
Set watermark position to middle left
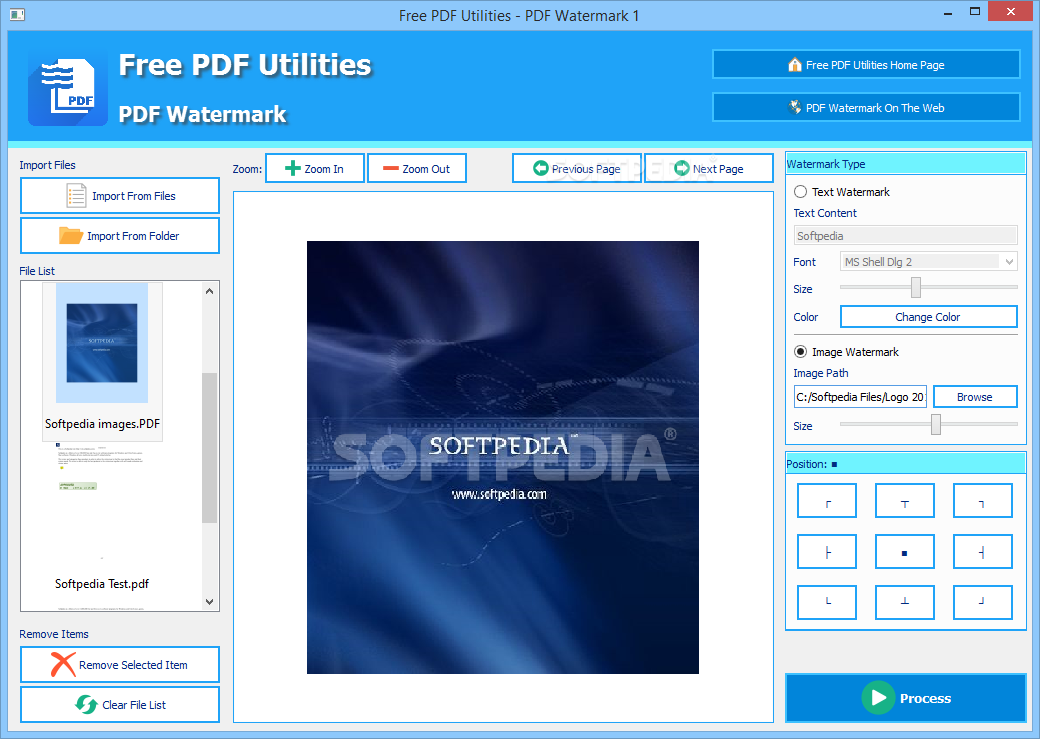826,552
